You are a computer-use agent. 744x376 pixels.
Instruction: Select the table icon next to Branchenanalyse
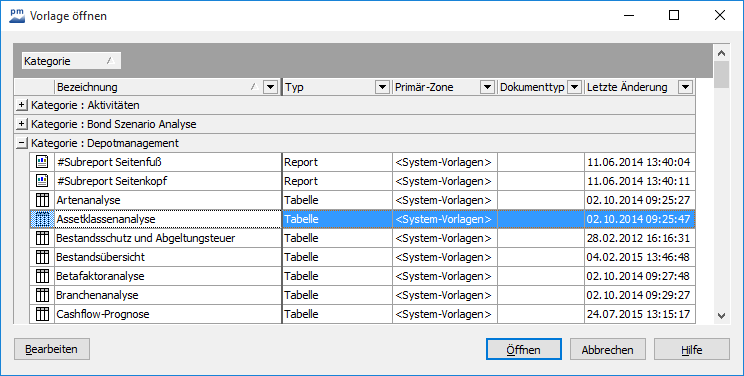pos(42,295)
